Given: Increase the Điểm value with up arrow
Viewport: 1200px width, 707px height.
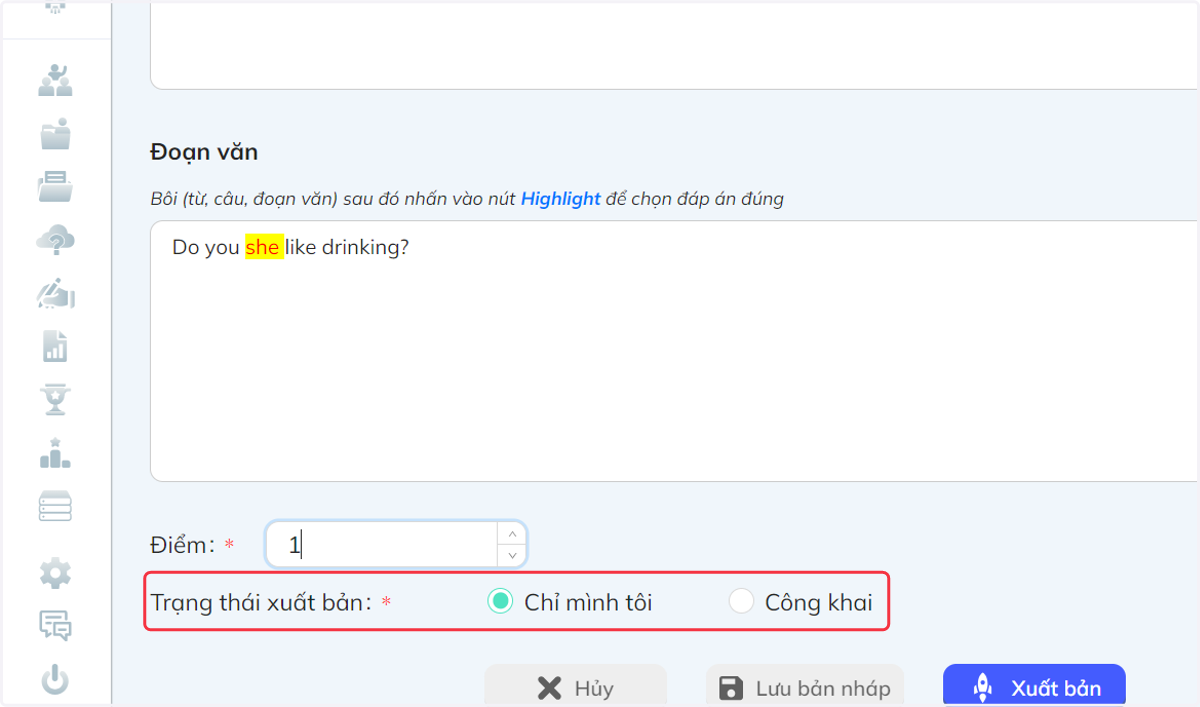Looking at the screenshot, I should 512,534.
